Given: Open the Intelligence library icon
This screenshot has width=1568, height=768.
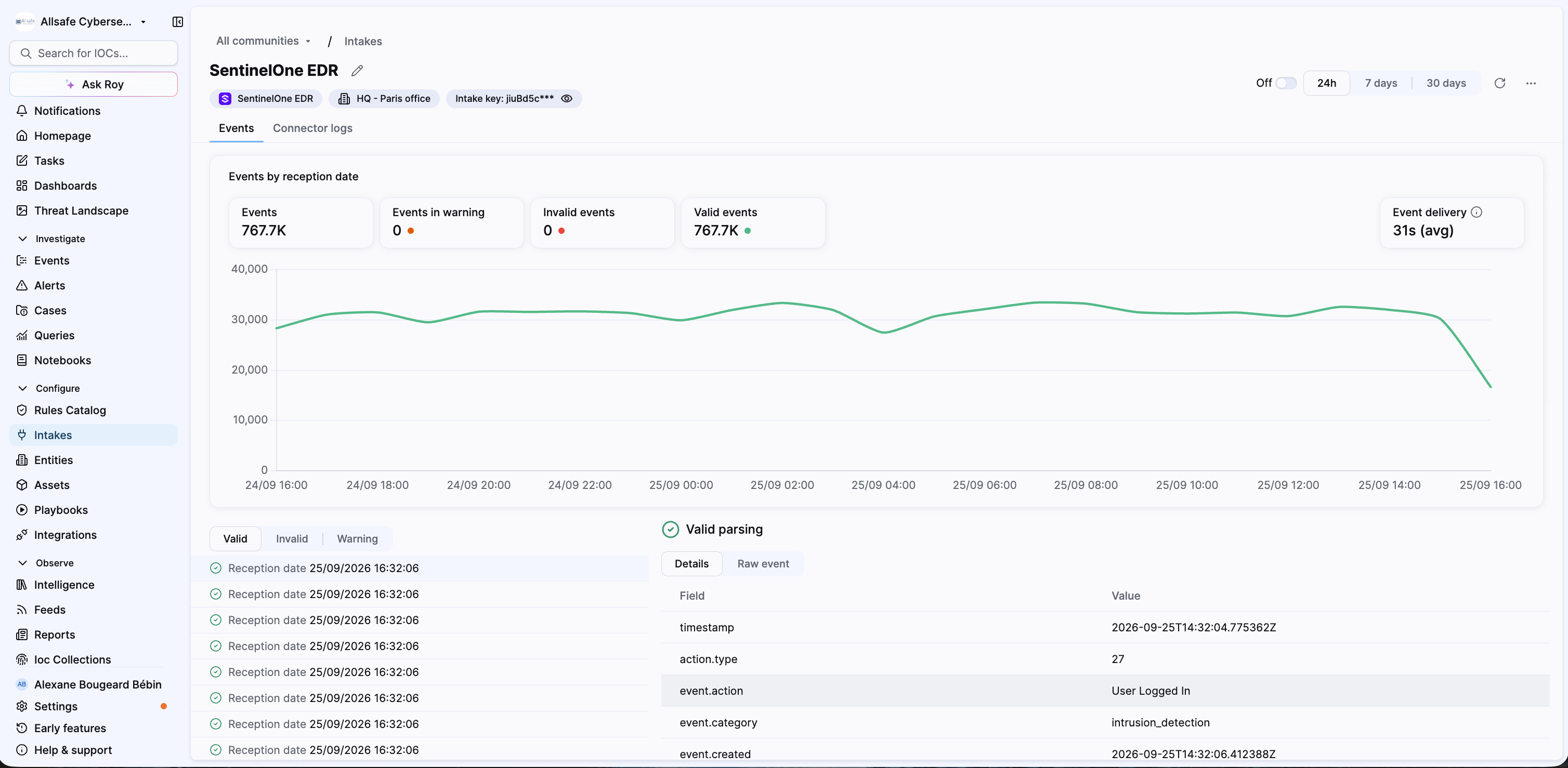Looking at the screenshot, I should (x=22, y=585).
